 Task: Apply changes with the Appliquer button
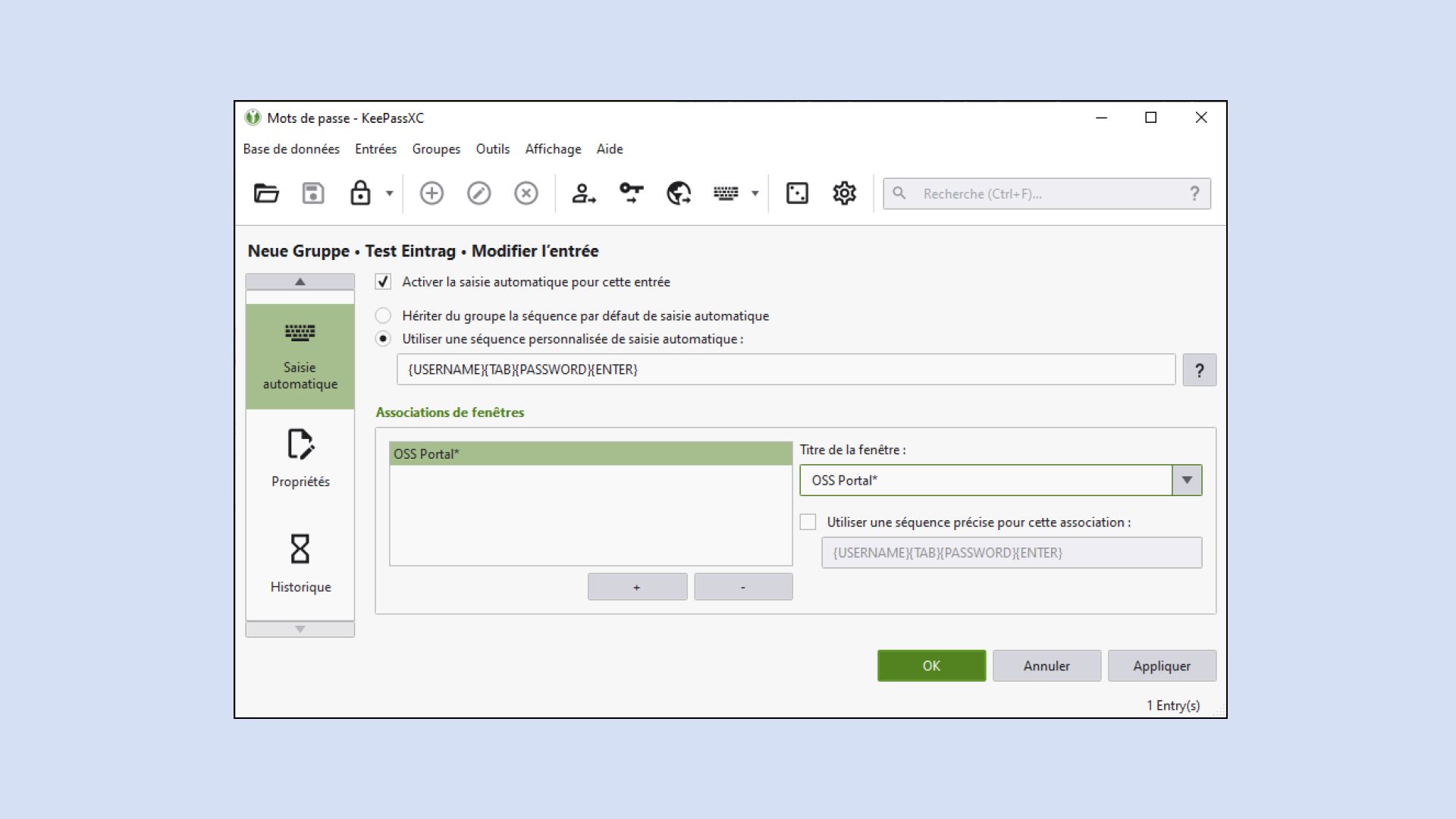[1162, 666]
